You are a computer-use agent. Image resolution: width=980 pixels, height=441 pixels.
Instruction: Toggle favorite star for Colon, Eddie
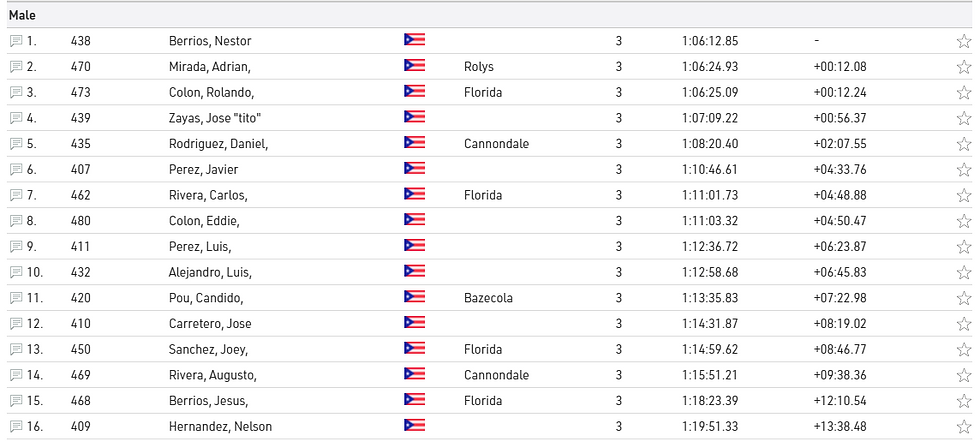coord(963,221)
